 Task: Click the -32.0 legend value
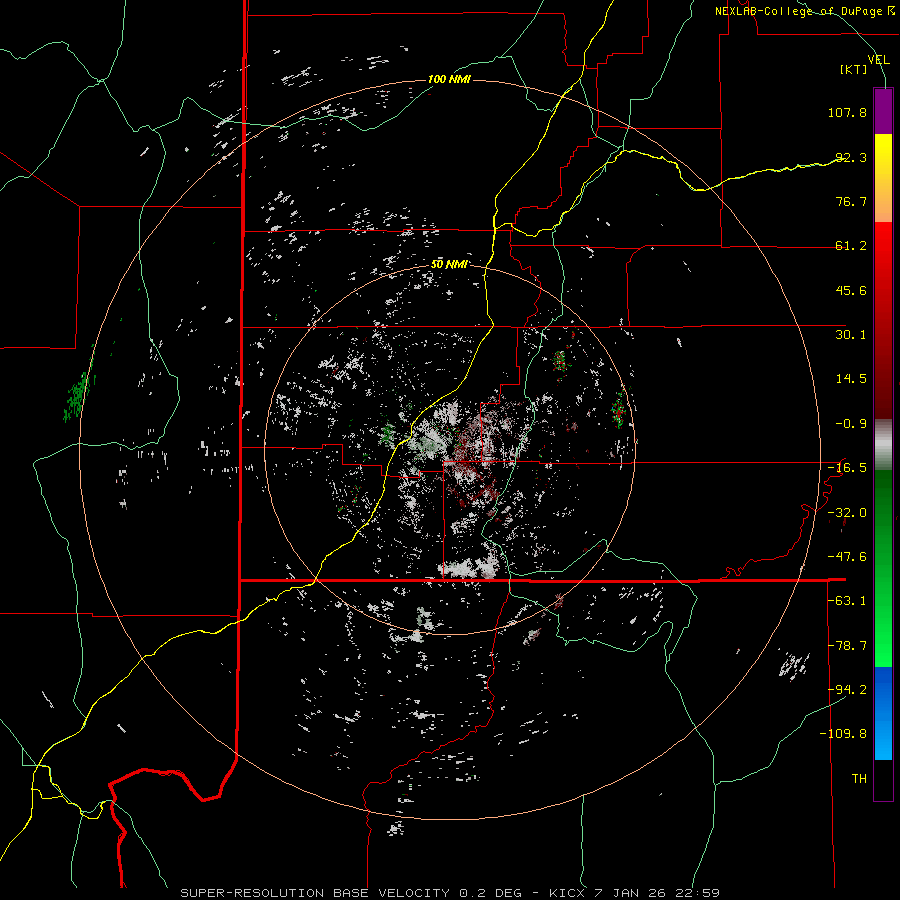click(847, 513)
